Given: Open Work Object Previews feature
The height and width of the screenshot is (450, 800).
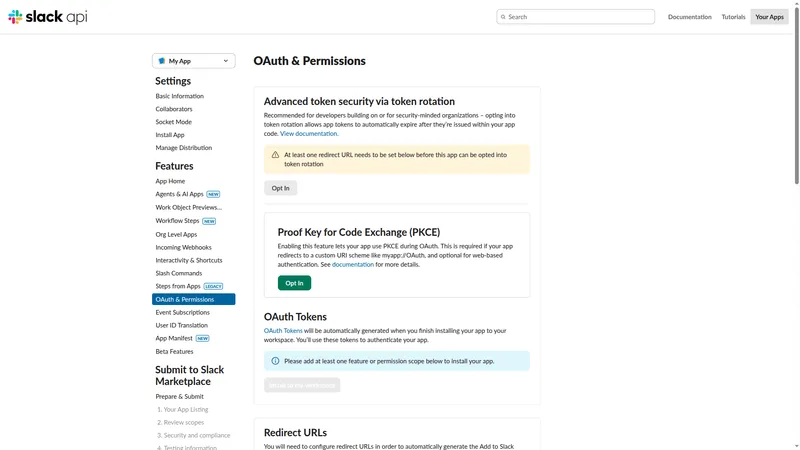Looking at the screenshot, I should pyautogui.click(x=189, y=207).
